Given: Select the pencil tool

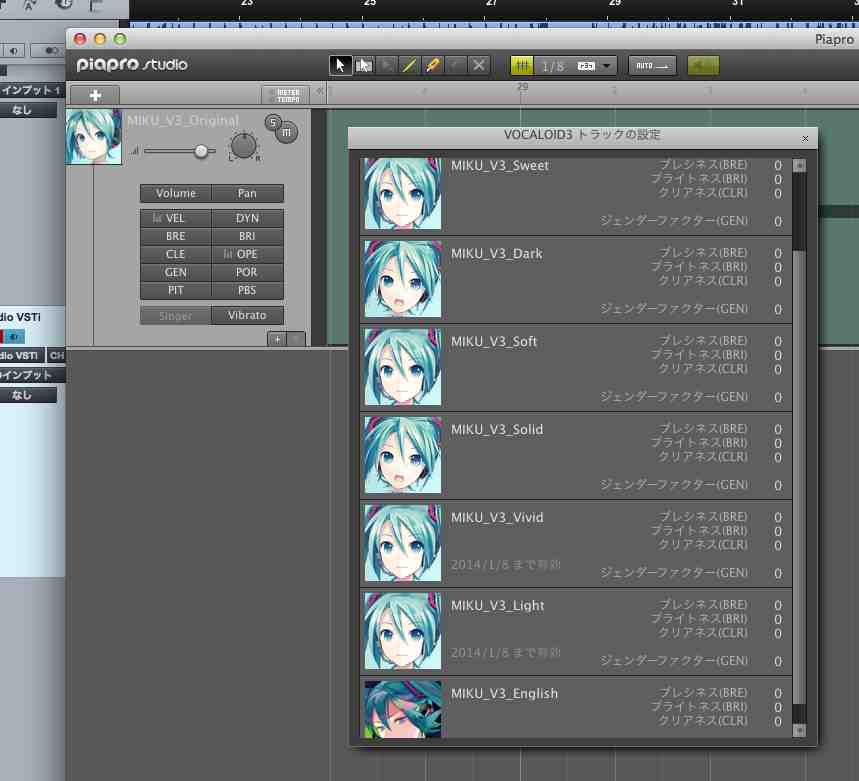Looking at the screenshot, I should [432, 66].
